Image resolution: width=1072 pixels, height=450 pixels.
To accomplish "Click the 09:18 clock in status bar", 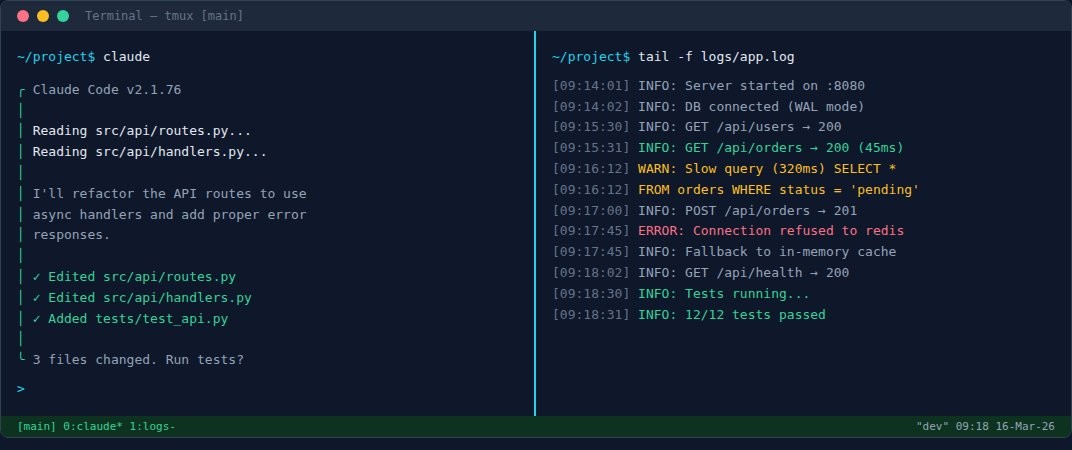I will pos(972,426).
